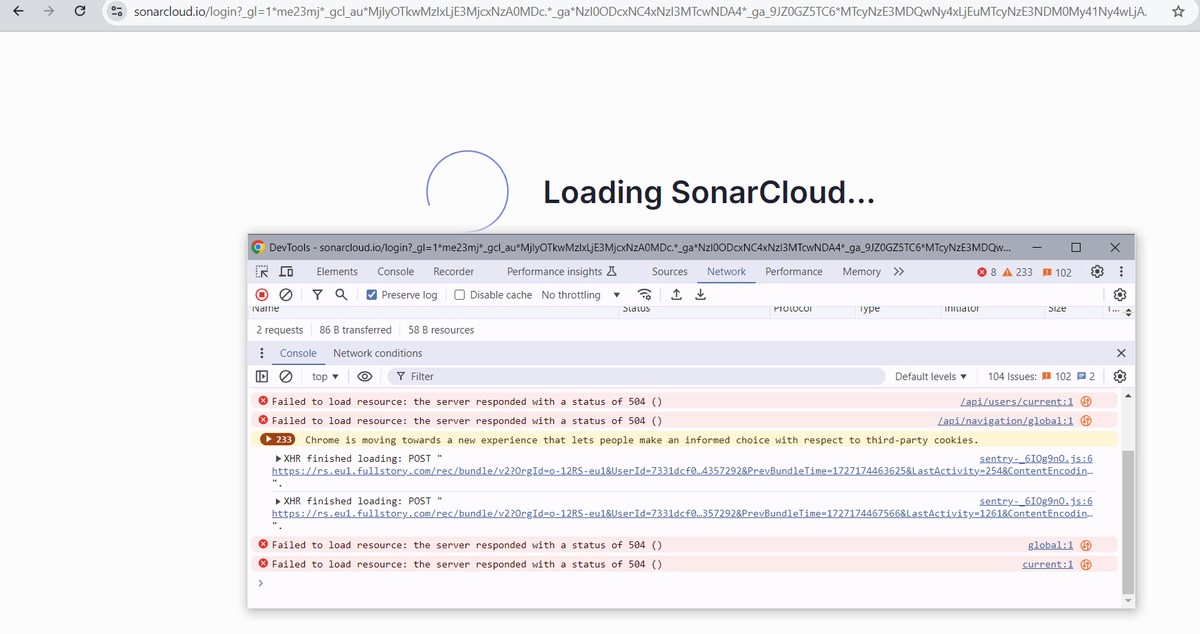Viewport: 1200px width, 634px height.
Task: Open the No throttling dropdown
Action: pos(581,295)
